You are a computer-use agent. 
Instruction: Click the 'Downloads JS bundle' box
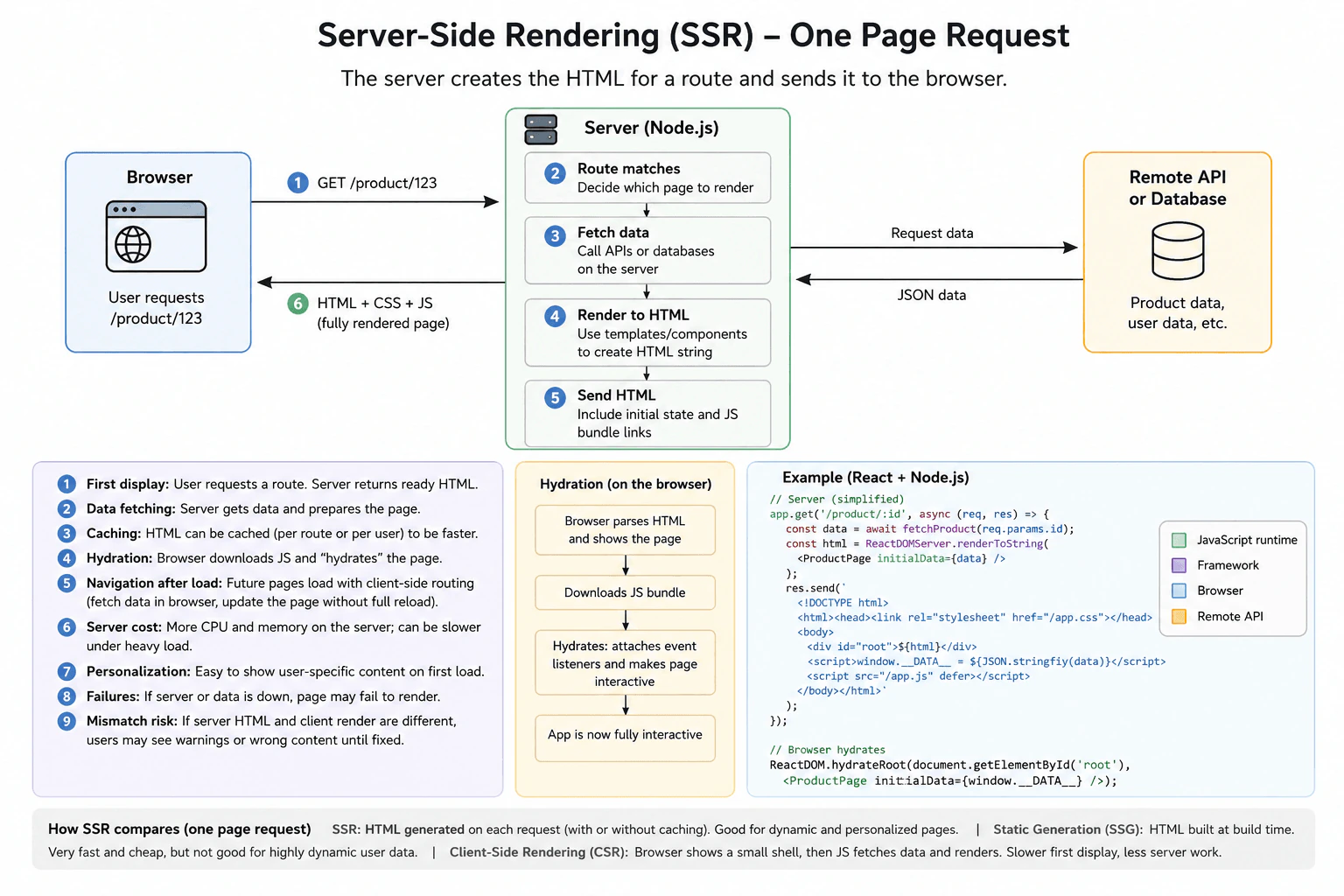[625, 592]
